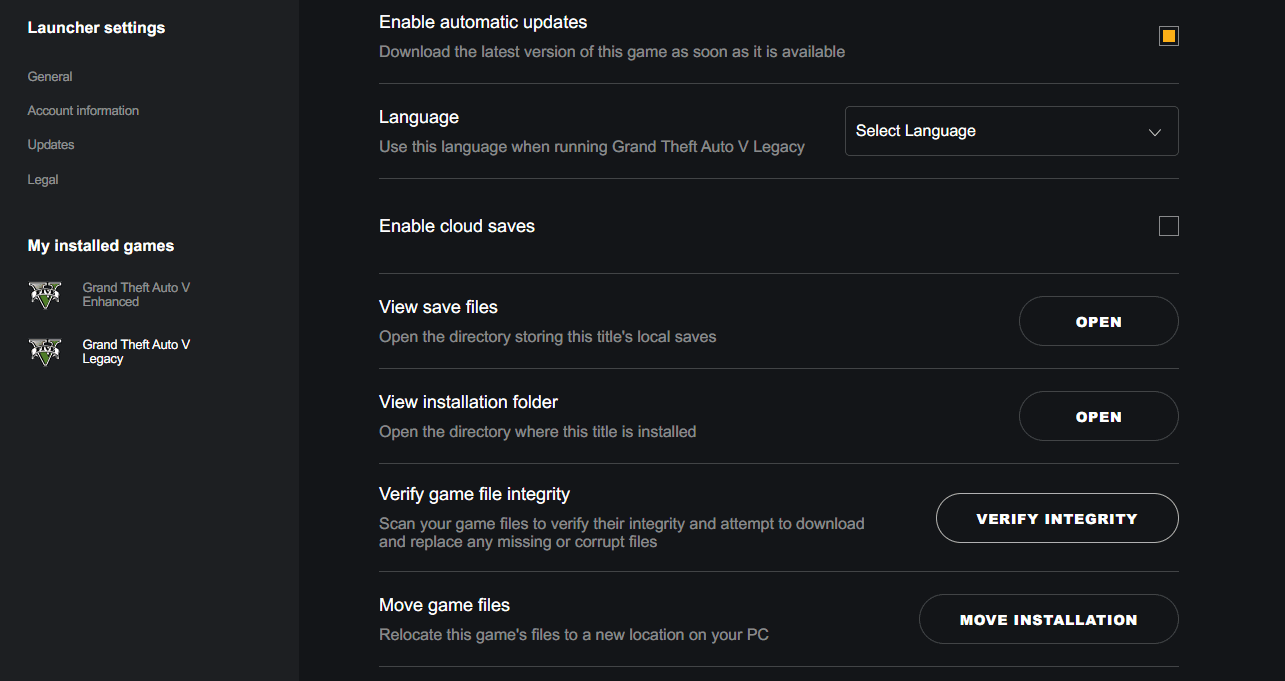Switch to the Updates settings page
Screen dimensions: 1285x681
[x=51, y=145]
